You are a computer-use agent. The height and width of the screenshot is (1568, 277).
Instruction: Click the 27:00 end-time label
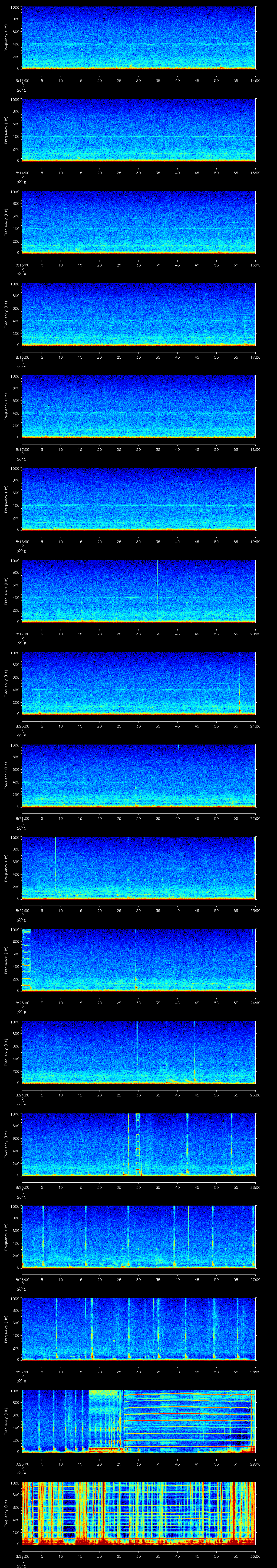255,1279
